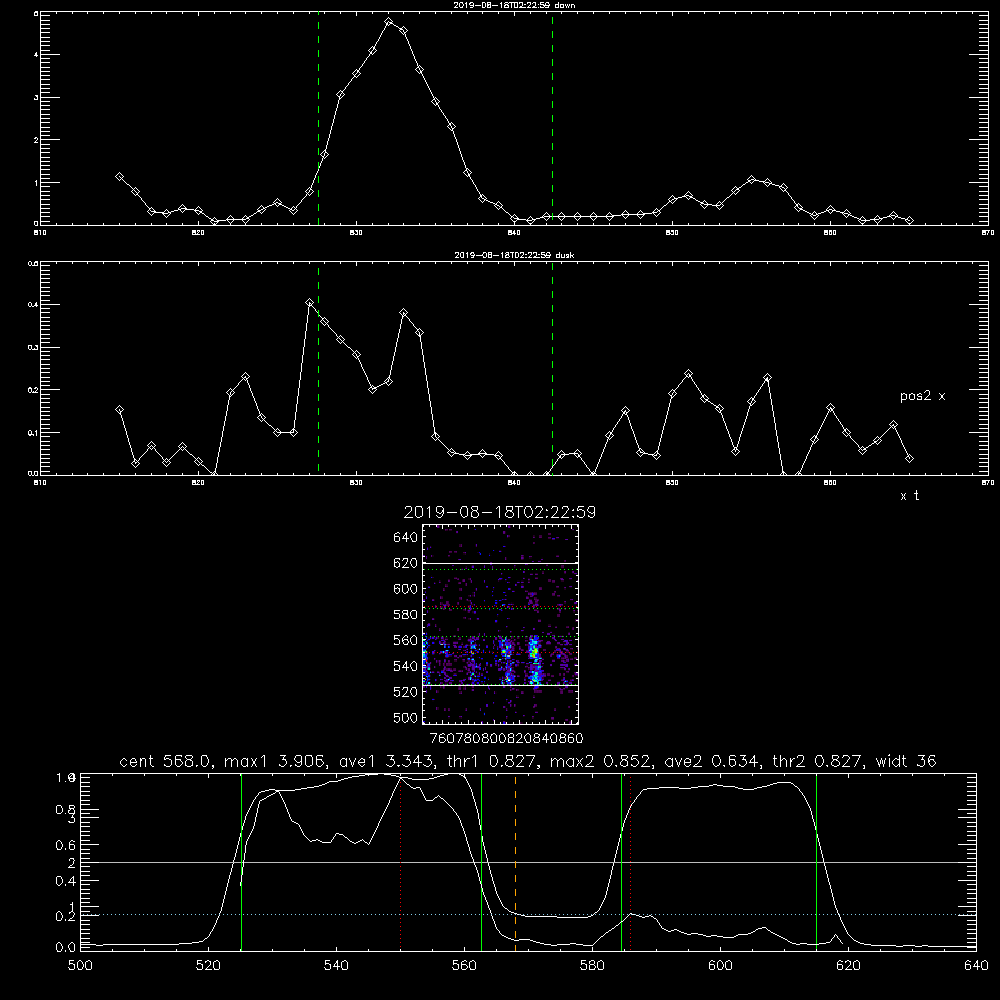Image resolution: width=1000 pixels, height=1000 pixels.
Task: Click the '500' x-axis label of profile plot
Action: [x=80, y=966]
